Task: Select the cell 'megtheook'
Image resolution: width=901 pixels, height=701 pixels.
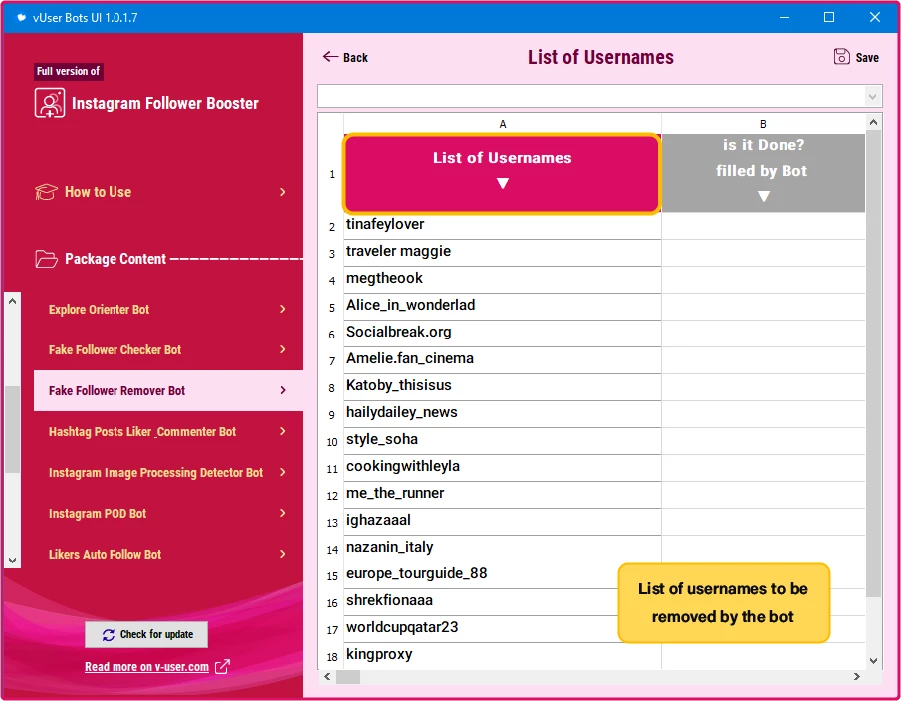Action: pyautogui.click(x=502, y=280)
